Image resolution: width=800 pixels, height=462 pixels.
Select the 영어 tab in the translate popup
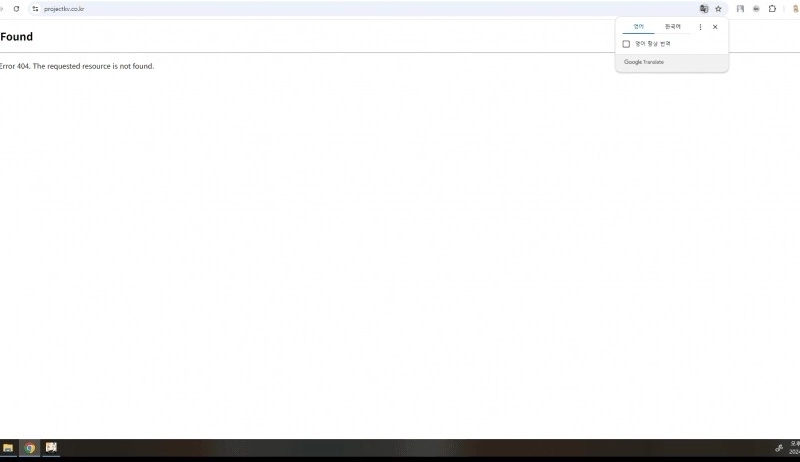click(638, 27)
